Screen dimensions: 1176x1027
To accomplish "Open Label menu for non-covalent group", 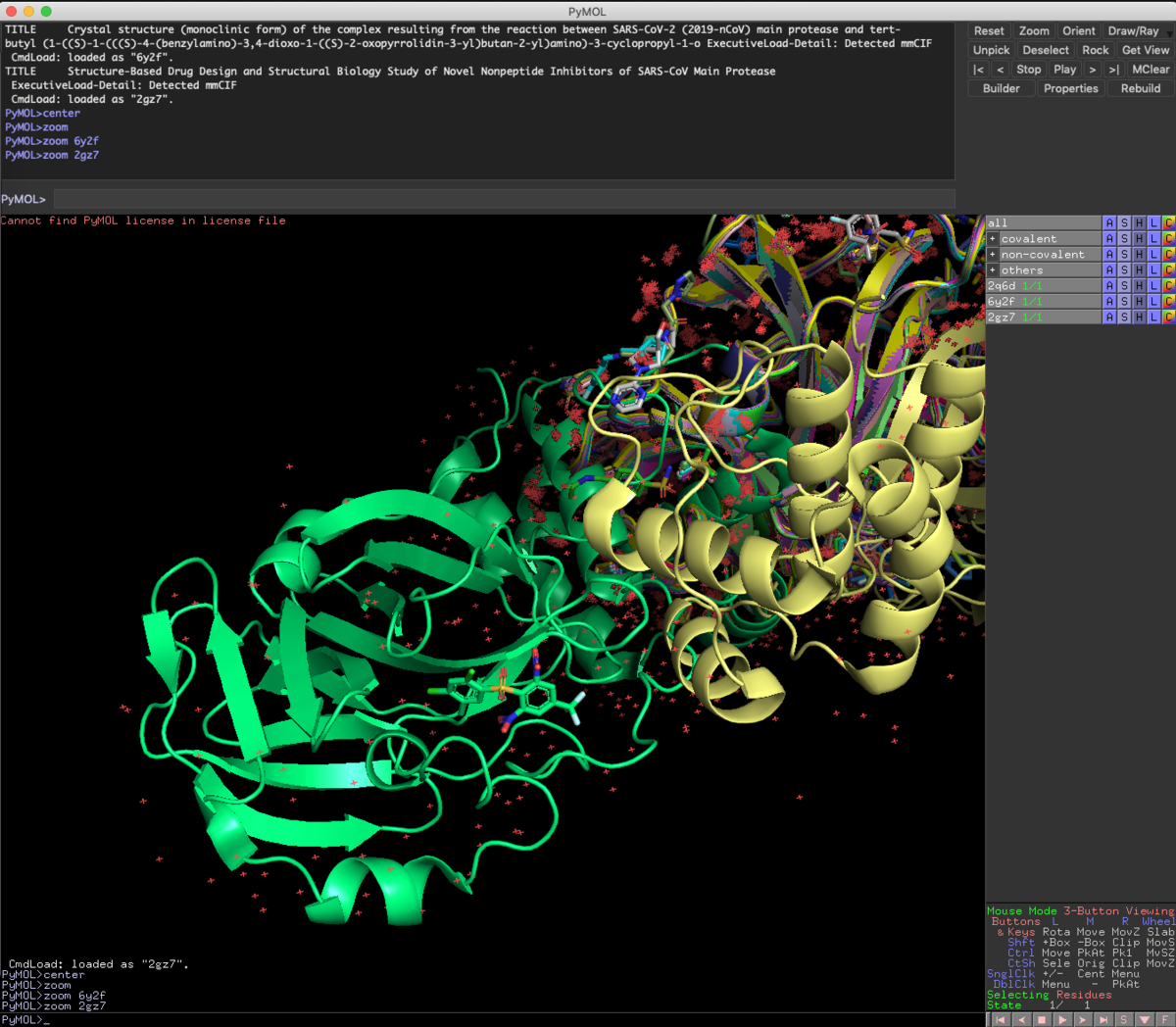I will [x=1153, y=255].
